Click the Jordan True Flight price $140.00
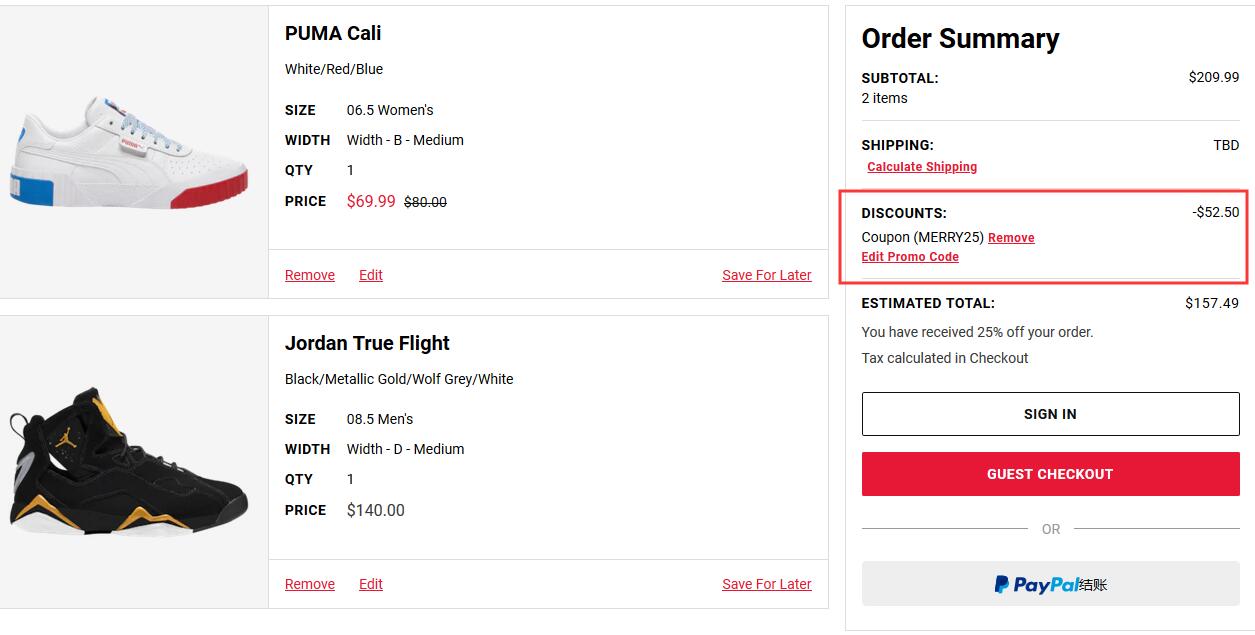The image size is (1255, 635). click(x=376, y=510)
